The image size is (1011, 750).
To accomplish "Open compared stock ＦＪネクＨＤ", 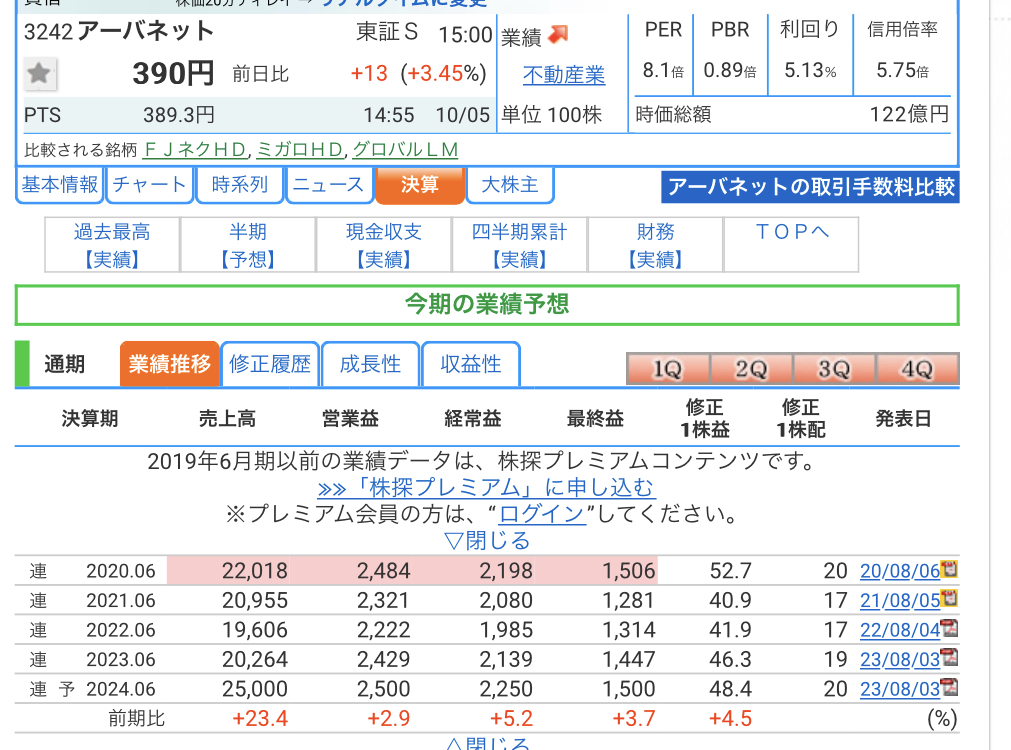I will pyautogui.click(x=195, y=150).
